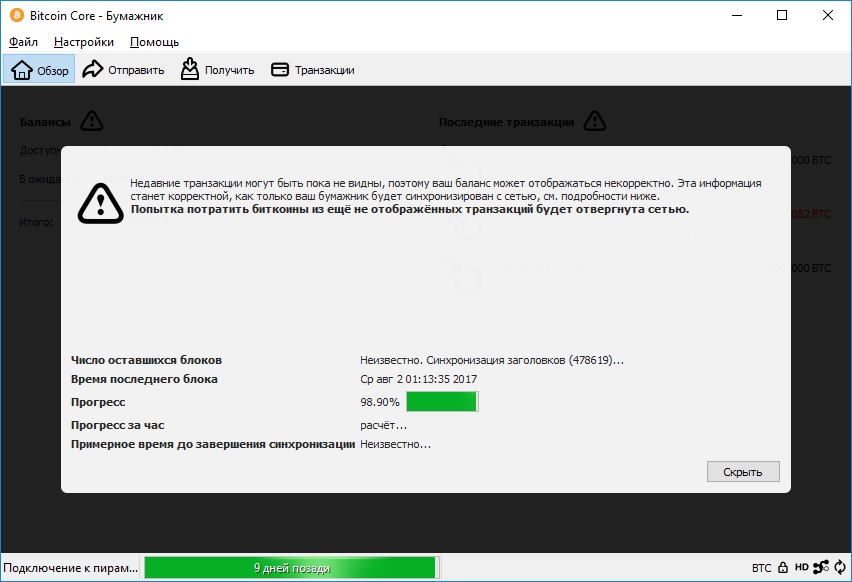Image resolution: width=852 pixels, height=582 pixels.
Task: Click the HD wallet indicator icon
Action: [801, 567]
